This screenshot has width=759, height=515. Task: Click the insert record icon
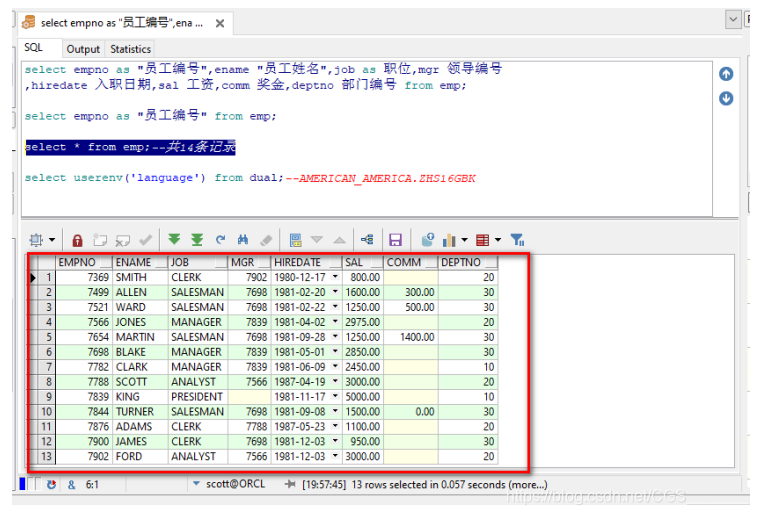pos(100,240)
